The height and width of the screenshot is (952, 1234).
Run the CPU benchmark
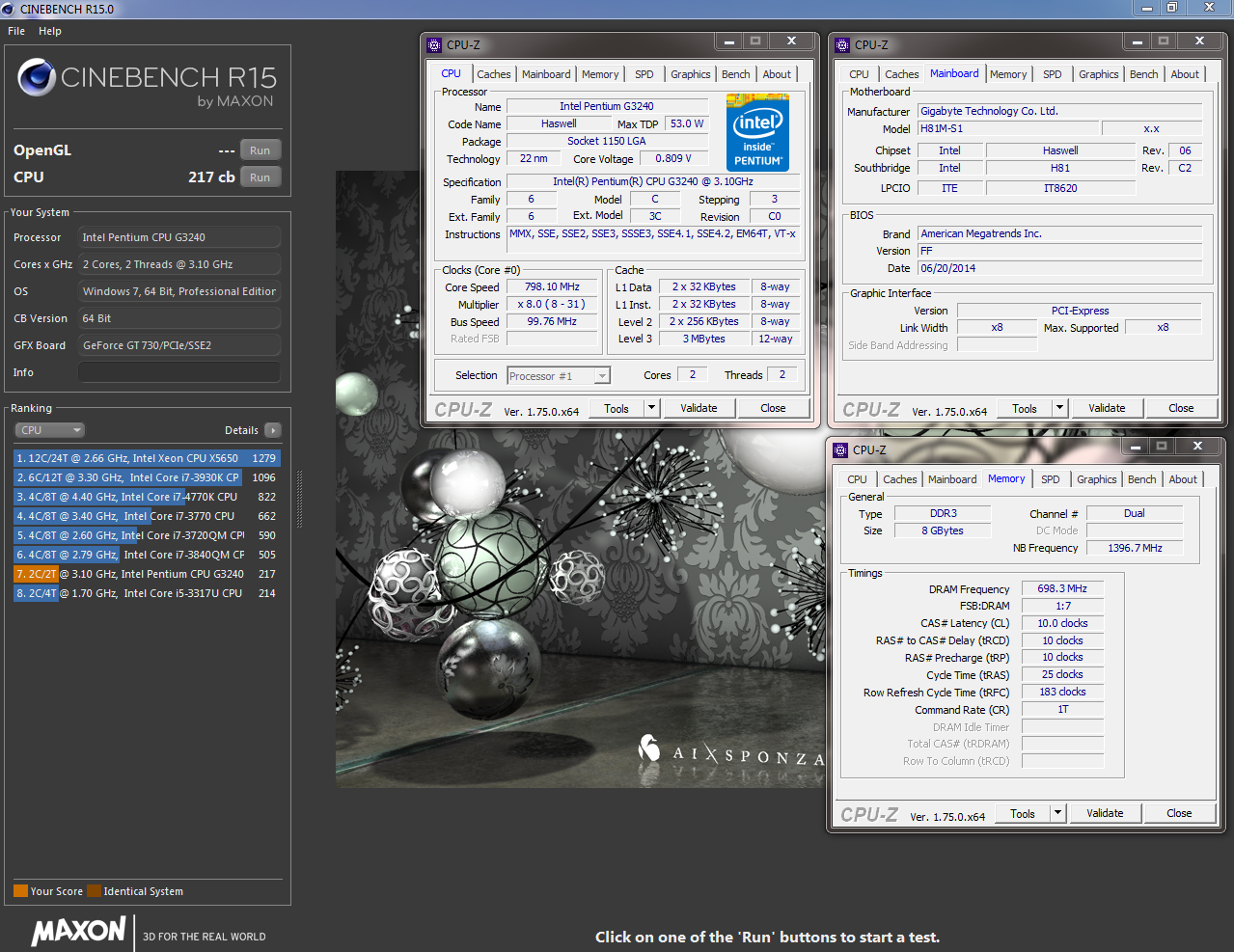[261, 177]
